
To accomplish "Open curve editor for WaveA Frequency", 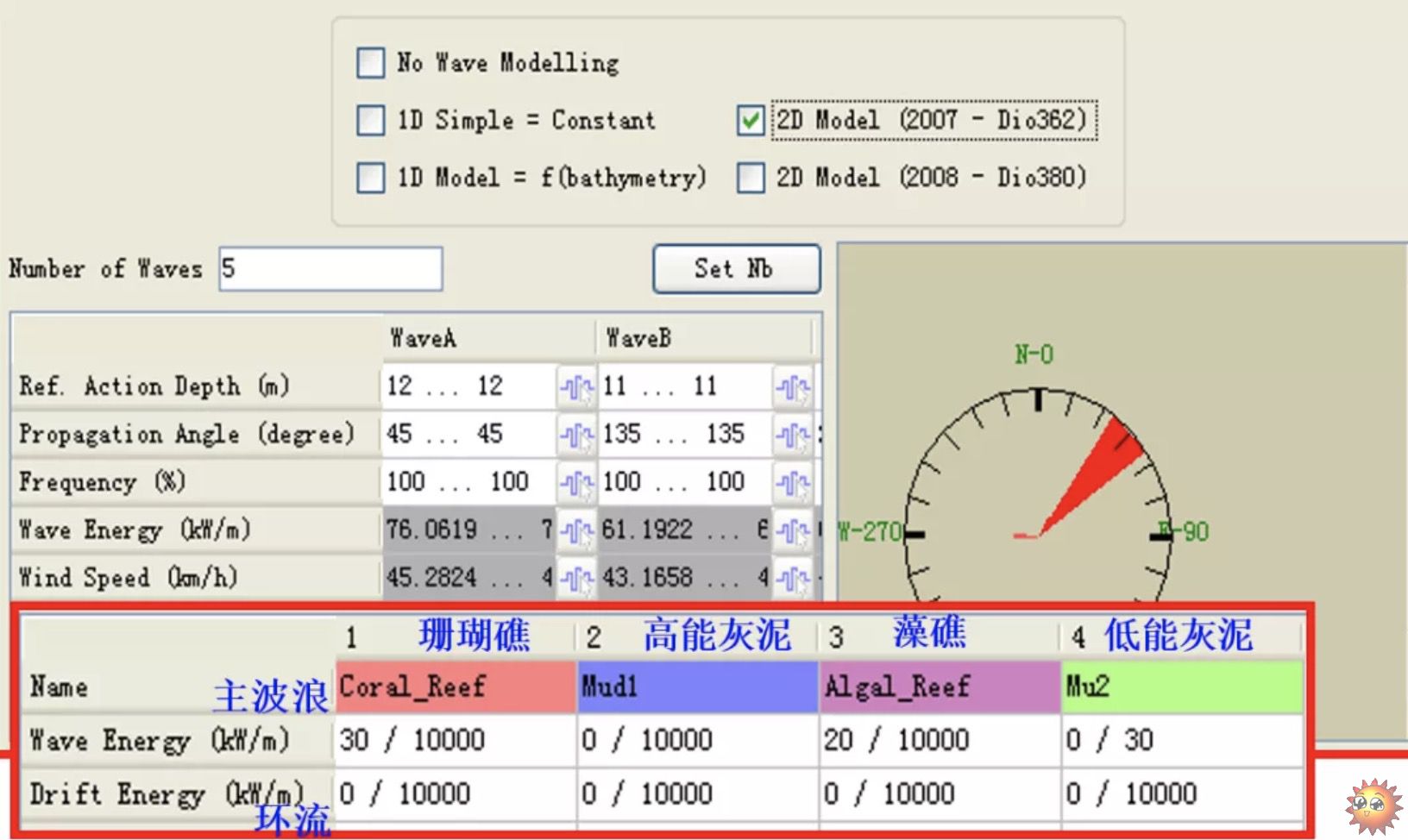I will click(x=576, y=483).
